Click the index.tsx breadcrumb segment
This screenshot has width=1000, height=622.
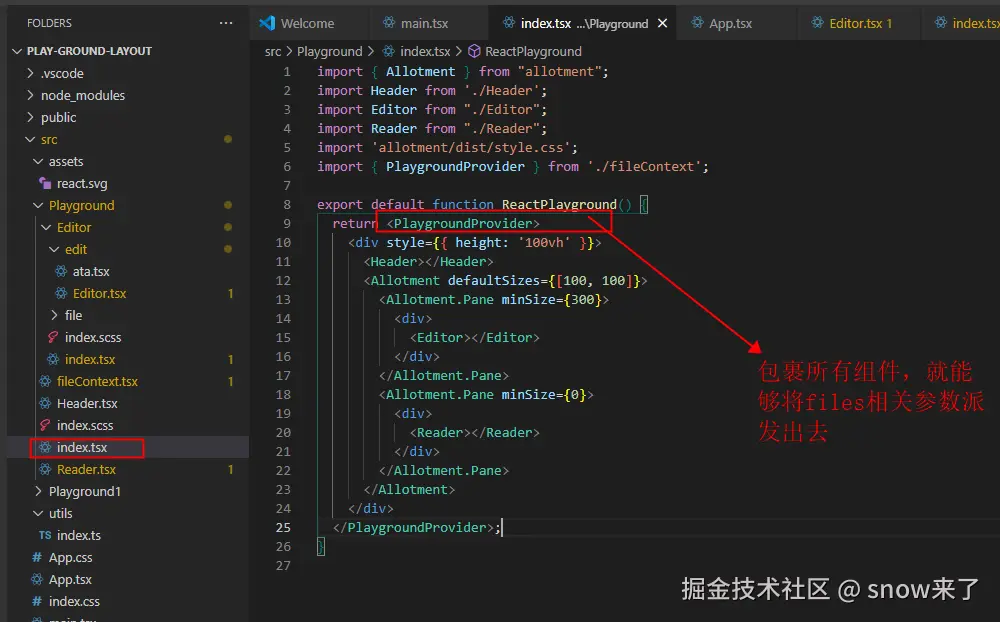coord(425,51)
